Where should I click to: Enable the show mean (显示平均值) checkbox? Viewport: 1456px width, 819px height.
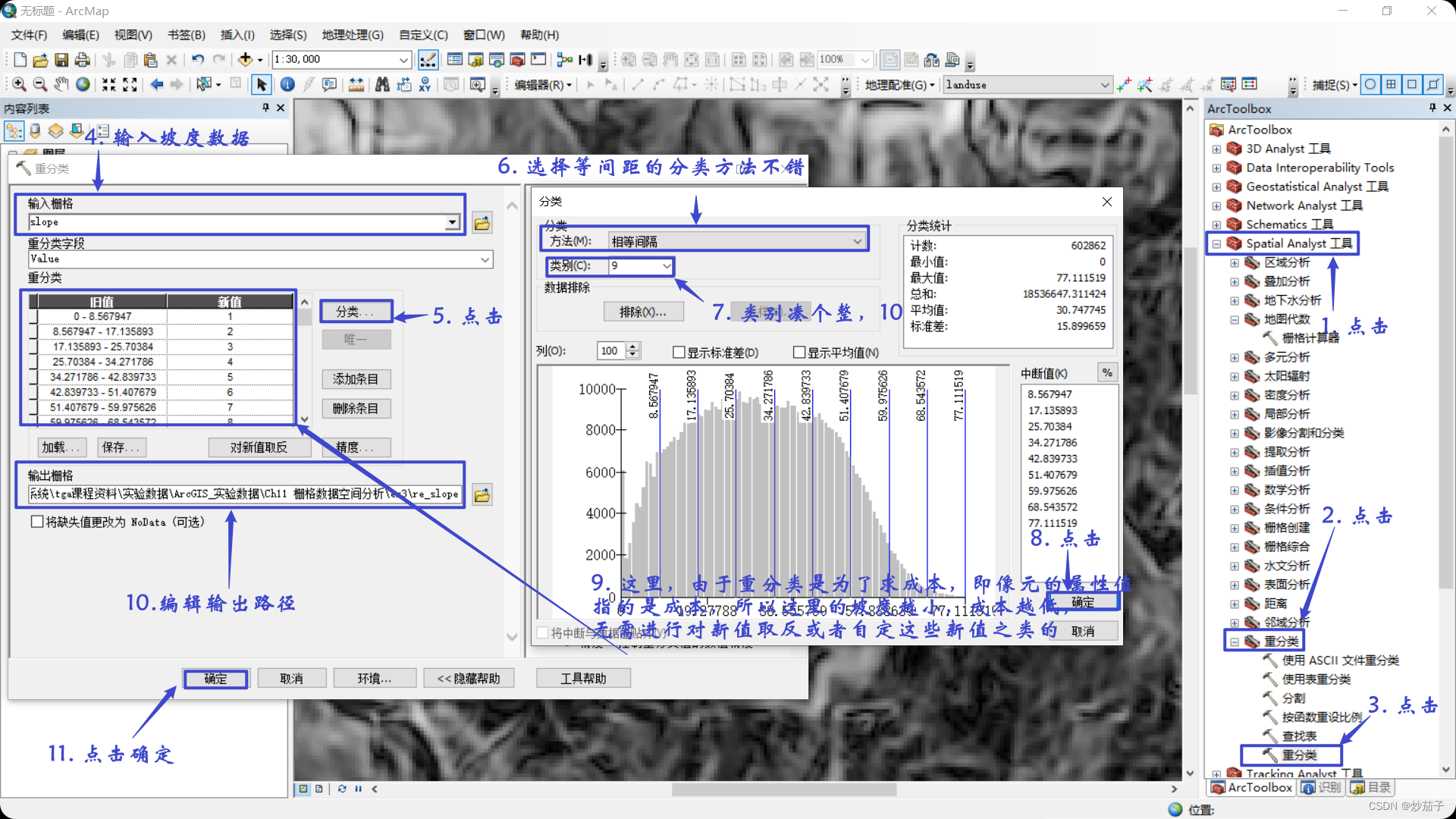(x=799, y=352)
